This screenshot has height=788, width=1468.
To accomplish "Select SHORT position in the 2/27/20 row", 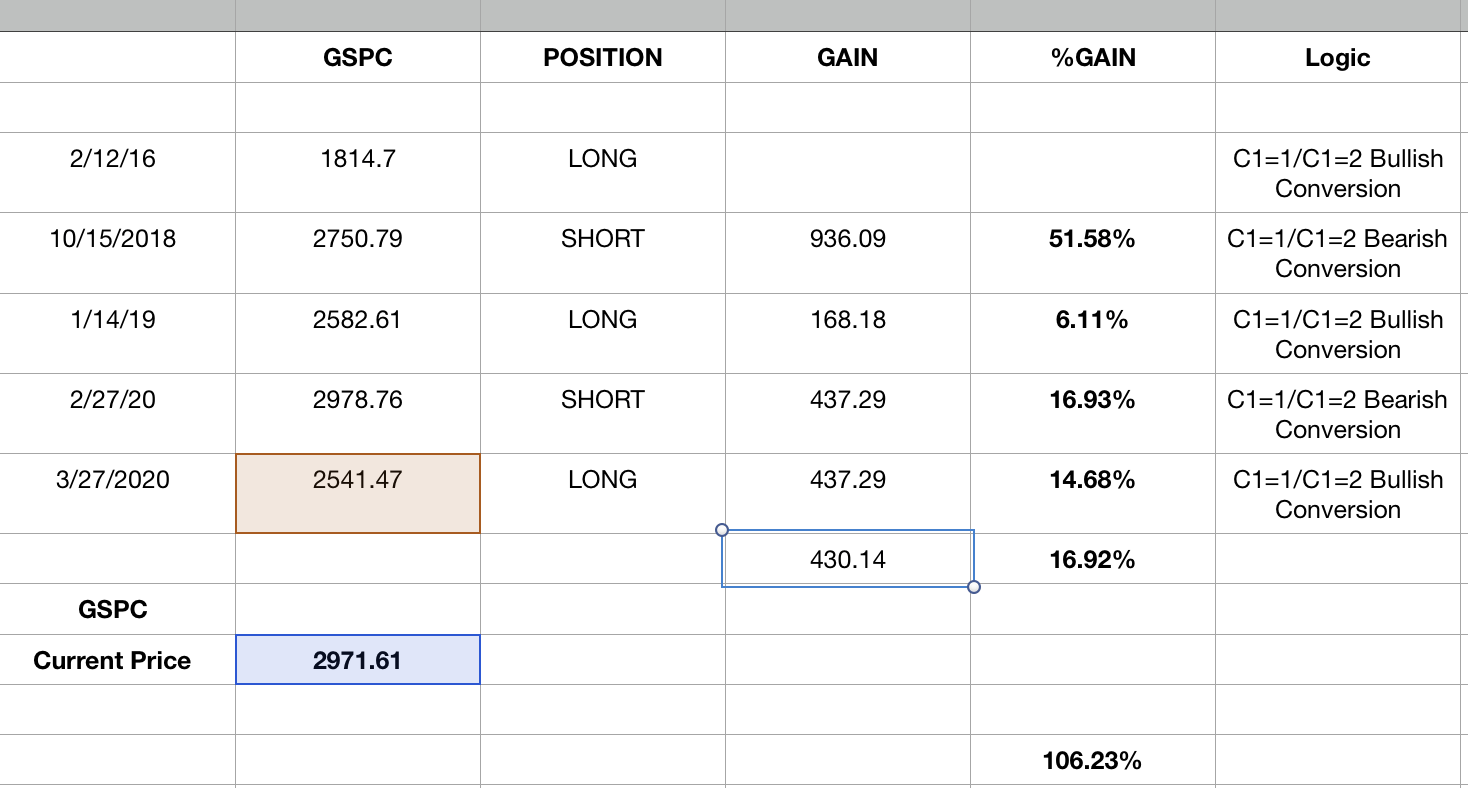I will [x=603, y=400].
